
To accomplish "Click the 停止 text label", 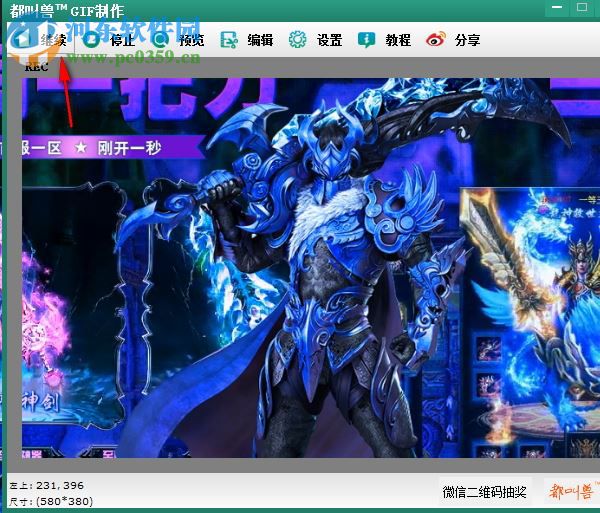I will tap(122, 40).
